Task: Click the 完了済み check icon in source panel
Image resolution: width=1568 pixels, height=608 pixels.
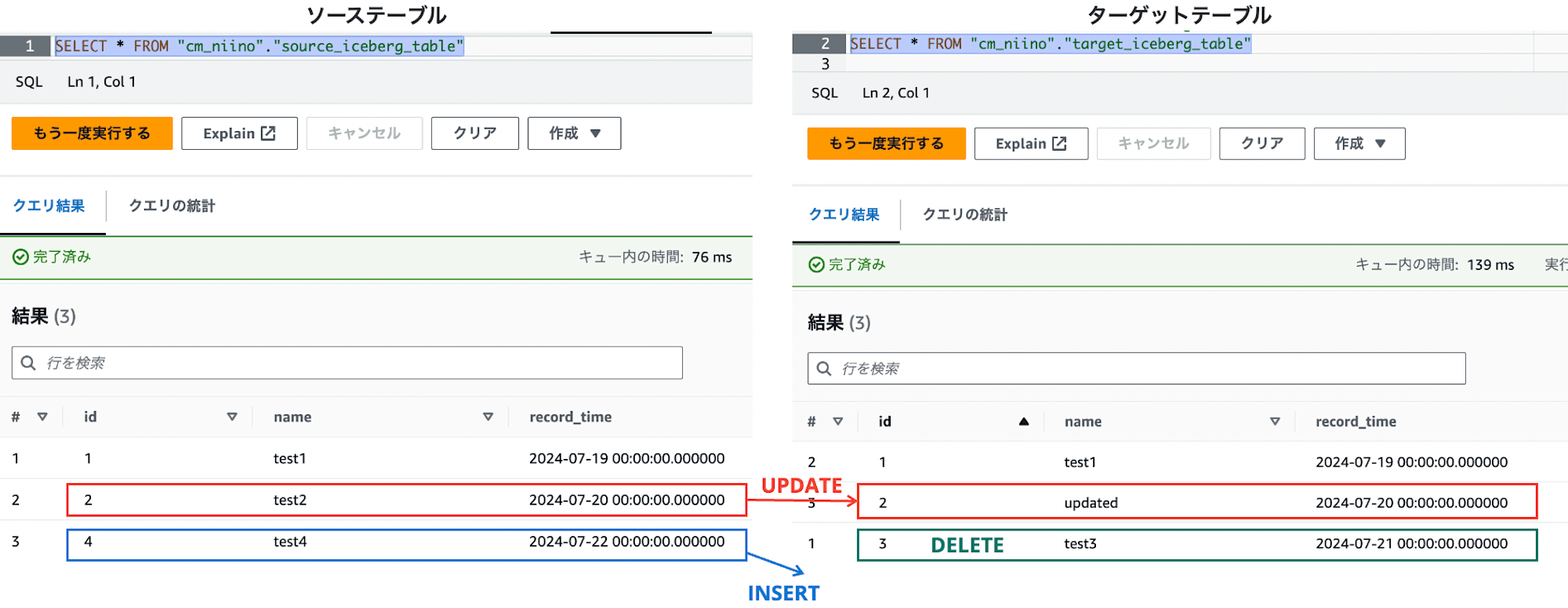Action: [20, 257]
